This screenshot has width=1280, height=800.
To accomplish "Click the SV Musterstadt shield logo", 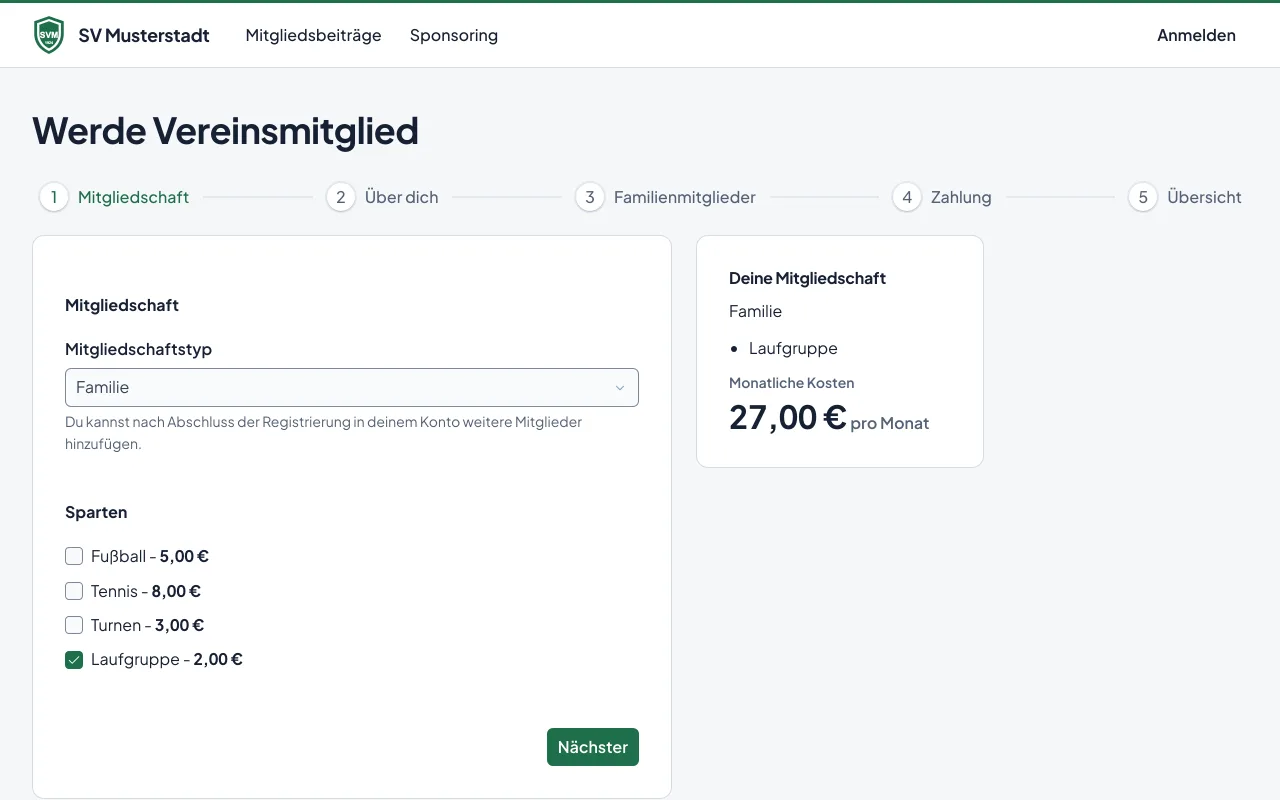I will [x=48, y=35].
